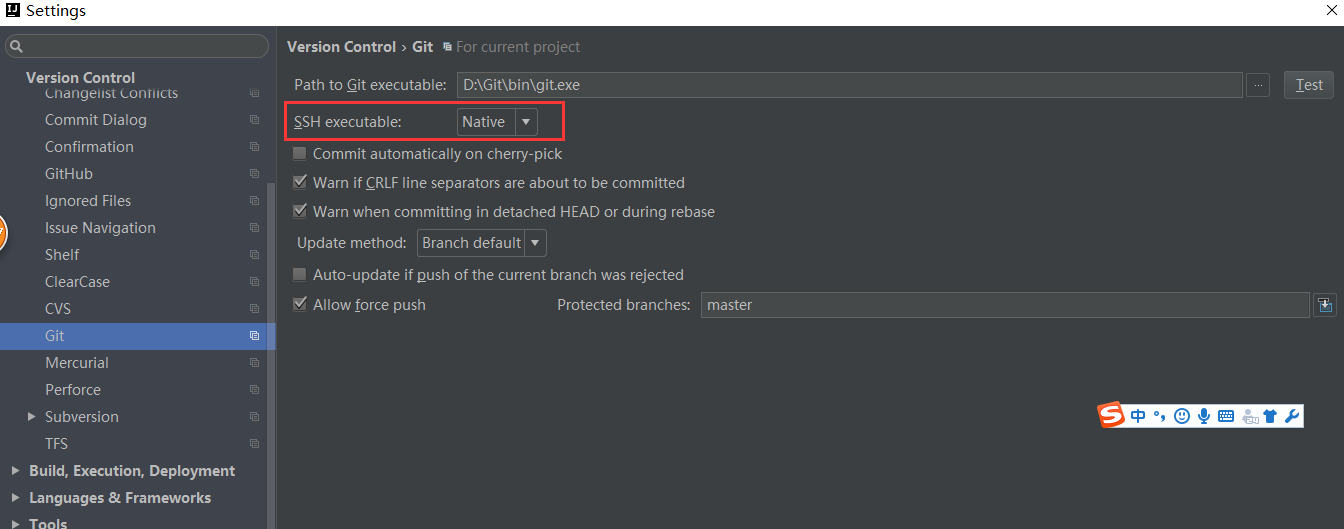Click the Test button
The height and width of the screenshot is (529, 1344).
(x=1309, y=85)
